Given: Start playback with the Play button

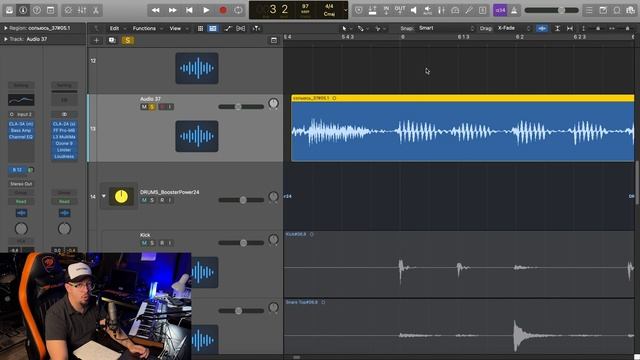Looking at the screenshot, I should coord(206,10).
